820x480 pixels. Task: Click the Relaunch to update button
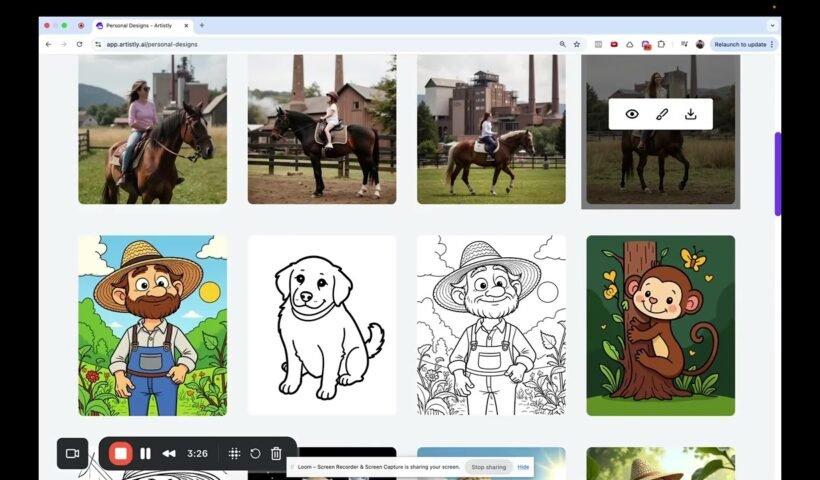(x=741, y=44)
